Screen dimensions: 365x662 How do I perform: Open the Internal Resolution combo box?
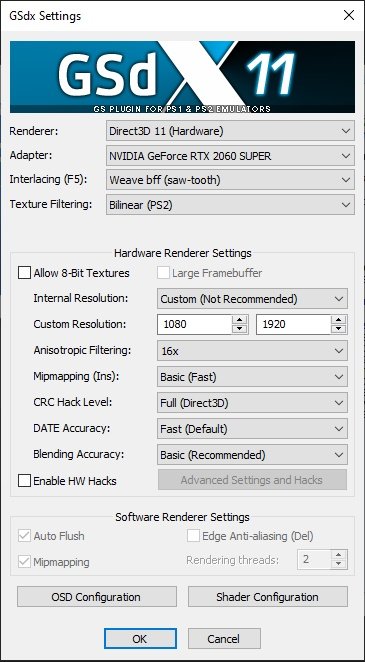(x=252, y=299)
